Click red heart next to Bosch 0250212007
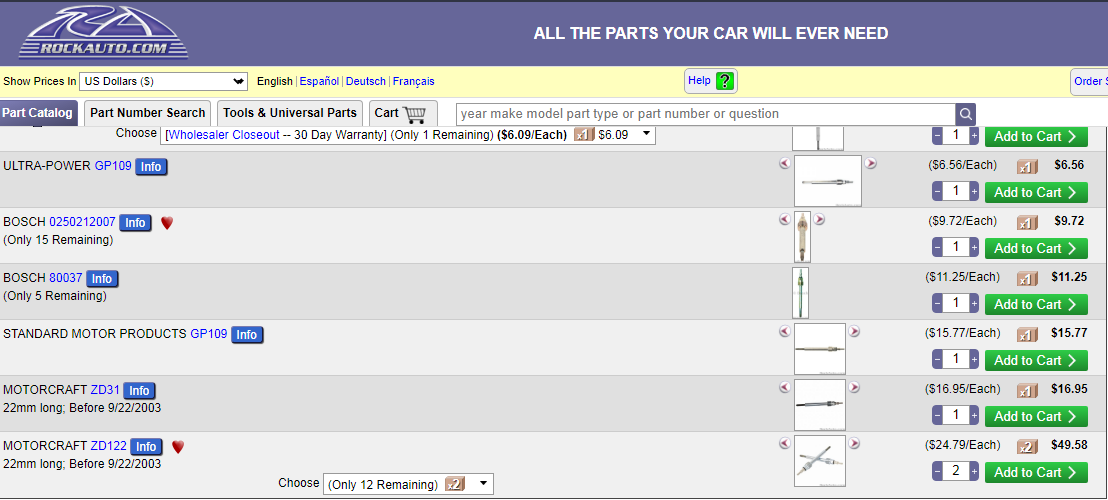This screenshot has width=1108, height=500. (x=167, y=223)
